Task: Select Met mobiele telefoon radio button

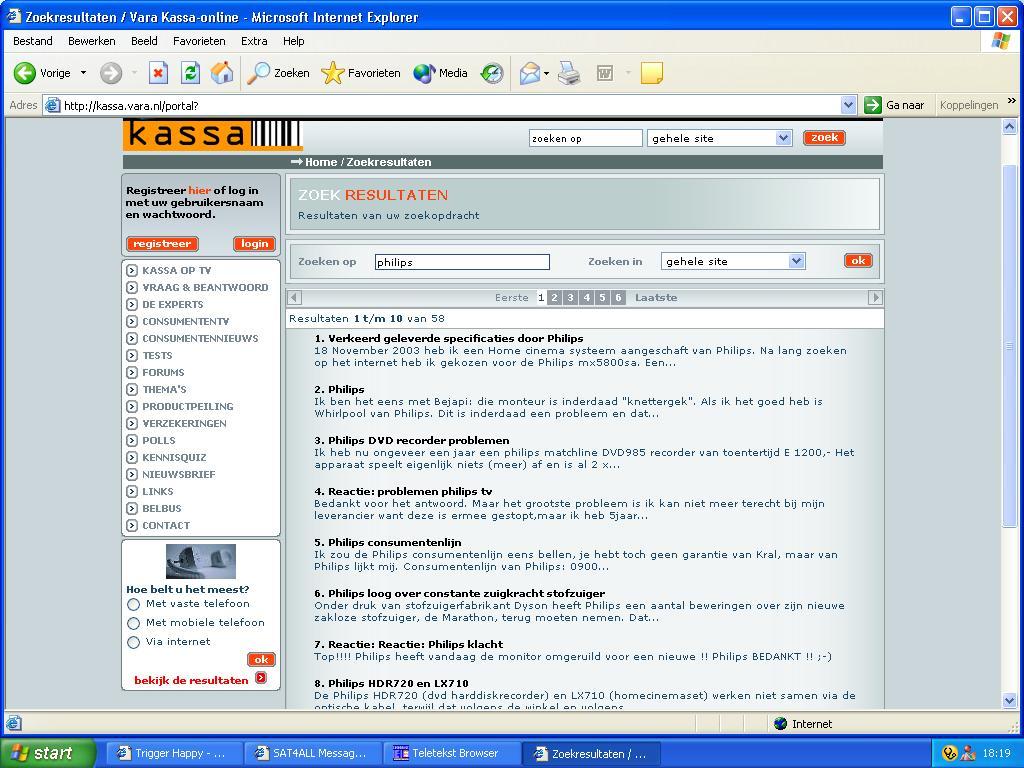Action: 133,623
